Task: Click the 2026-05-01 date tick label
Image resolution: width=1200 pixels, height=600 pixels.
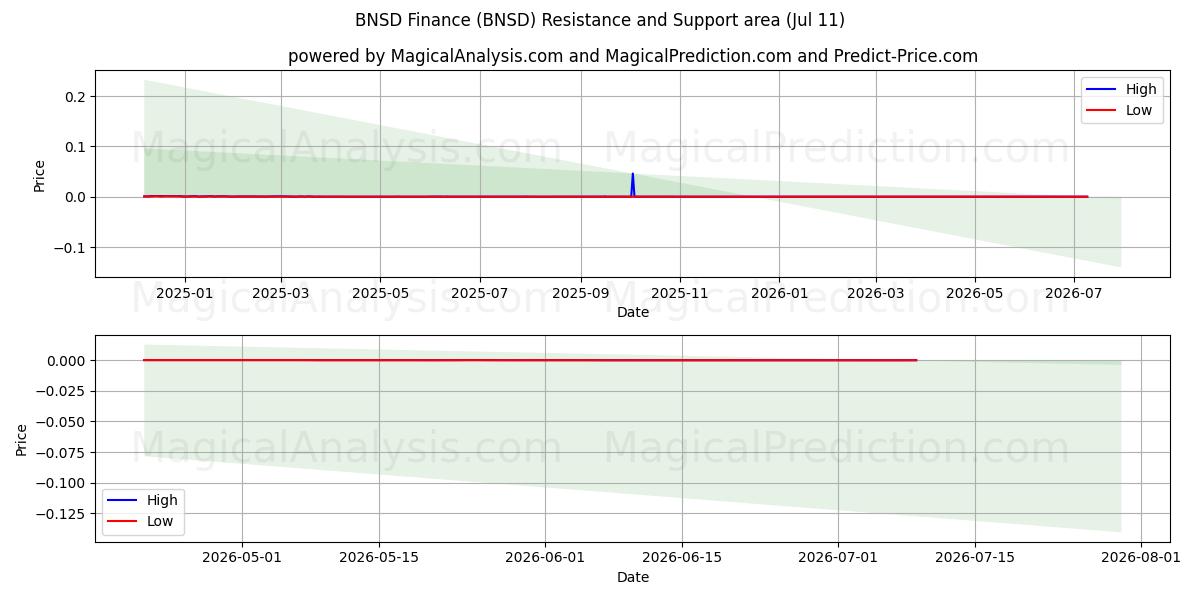Action: coord(242,558)
